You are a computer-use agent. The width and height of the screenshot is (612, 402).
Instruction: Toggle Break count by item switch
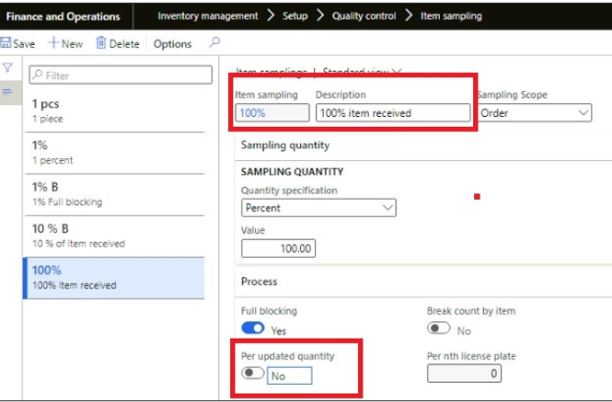click(x=439, y=328)
